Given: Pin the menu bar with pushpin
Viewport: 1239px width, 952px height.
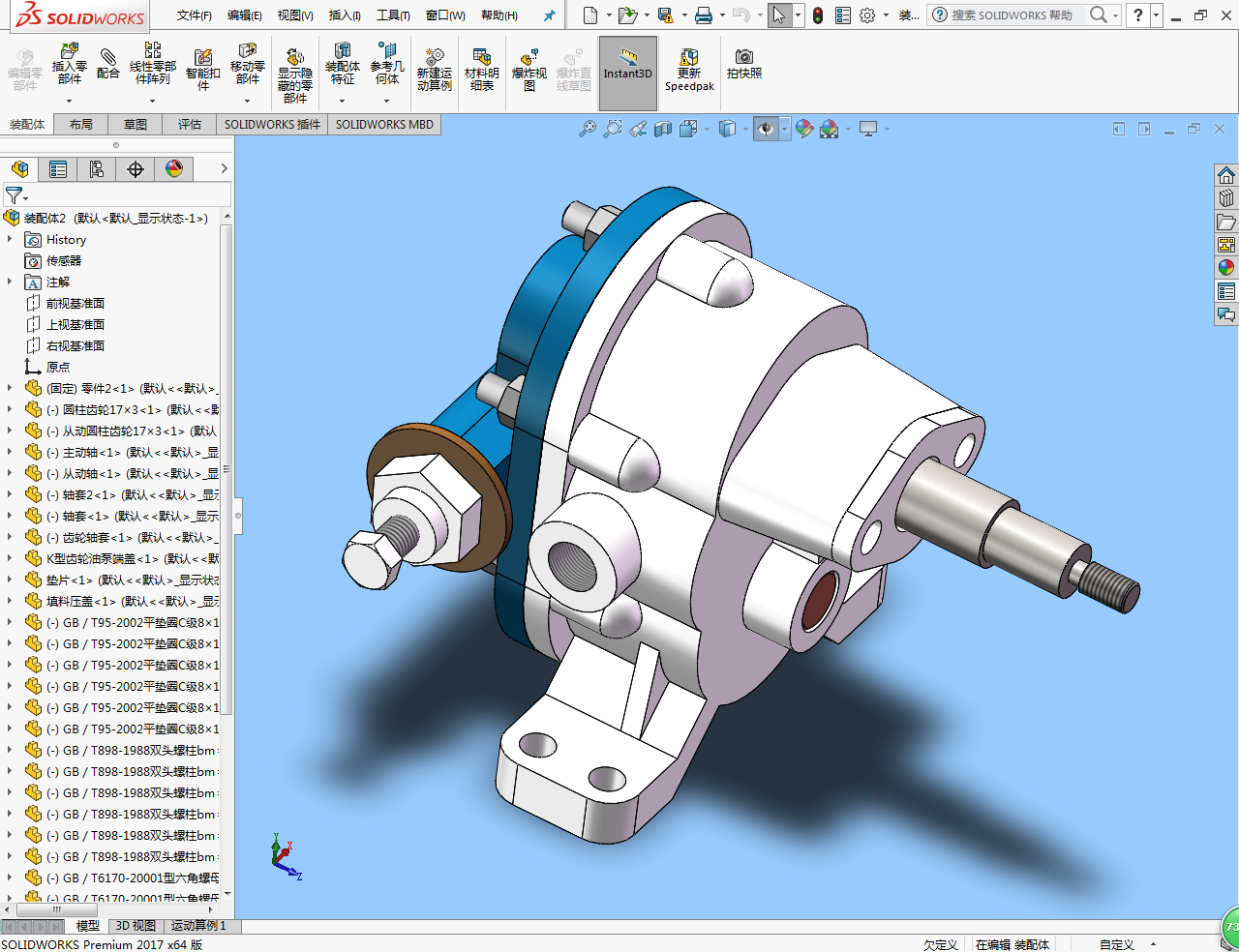Looking at the screenshot, I should point(550,15).
